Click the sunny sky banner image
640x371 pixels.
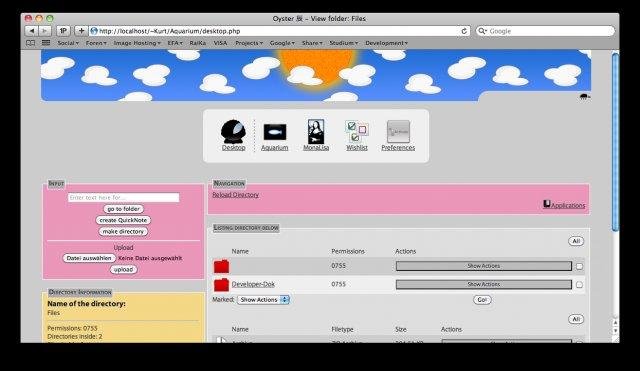[316, 75]
